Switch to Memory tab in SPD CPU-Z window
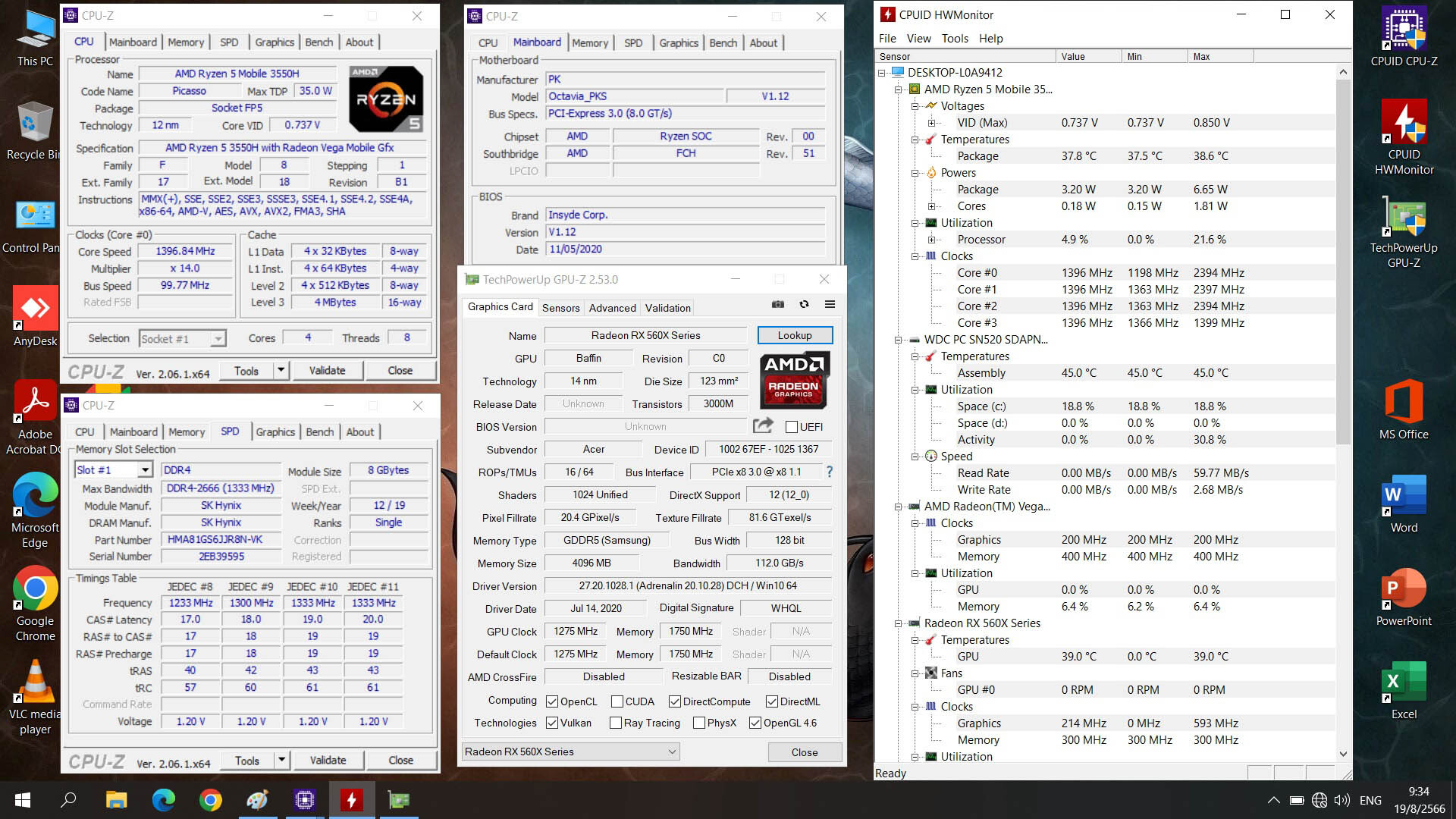Image resolution: width=1456 pixels, height=819 pixels. 187,431
